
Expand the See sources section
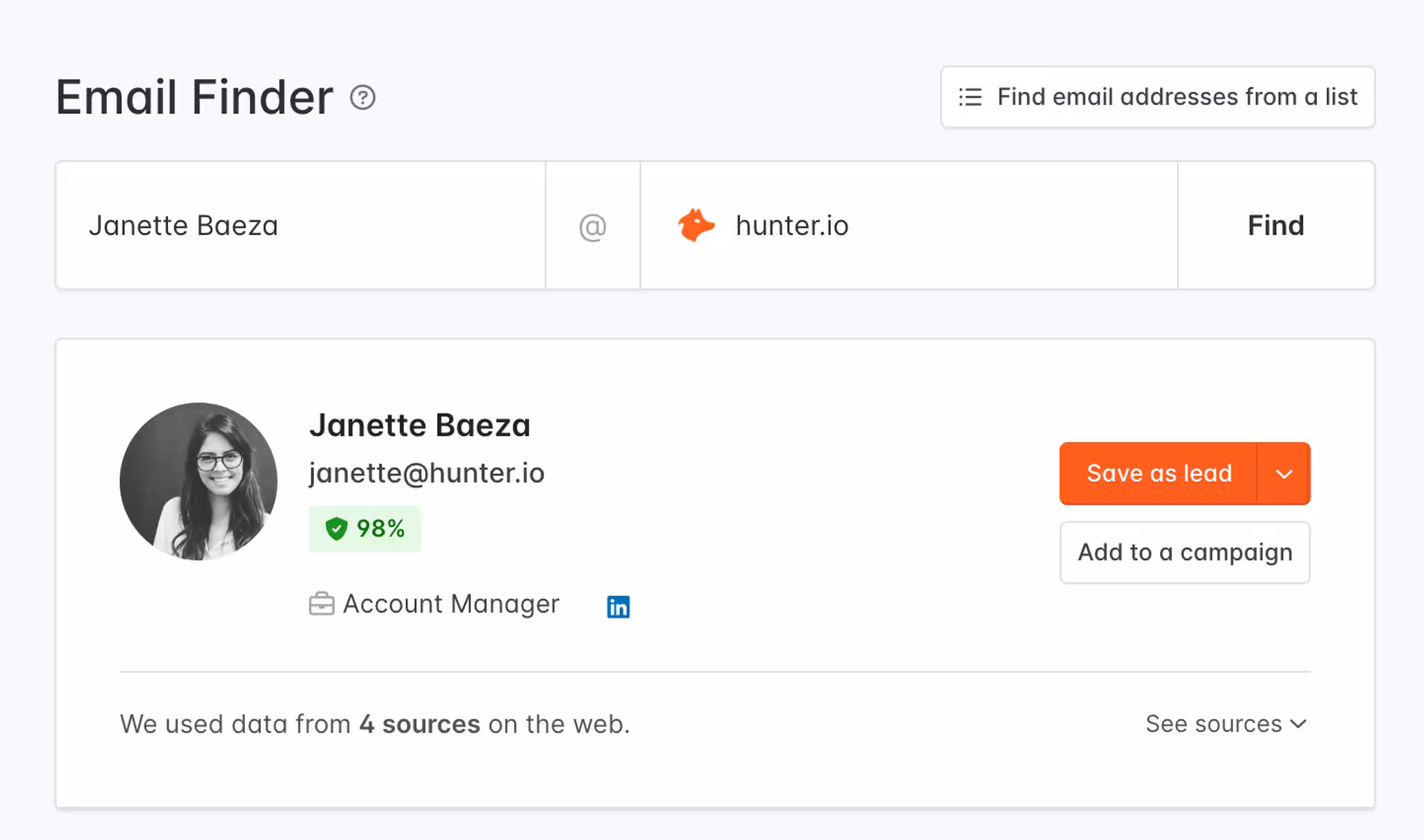pyautogui.click(x=1214, y=724)
